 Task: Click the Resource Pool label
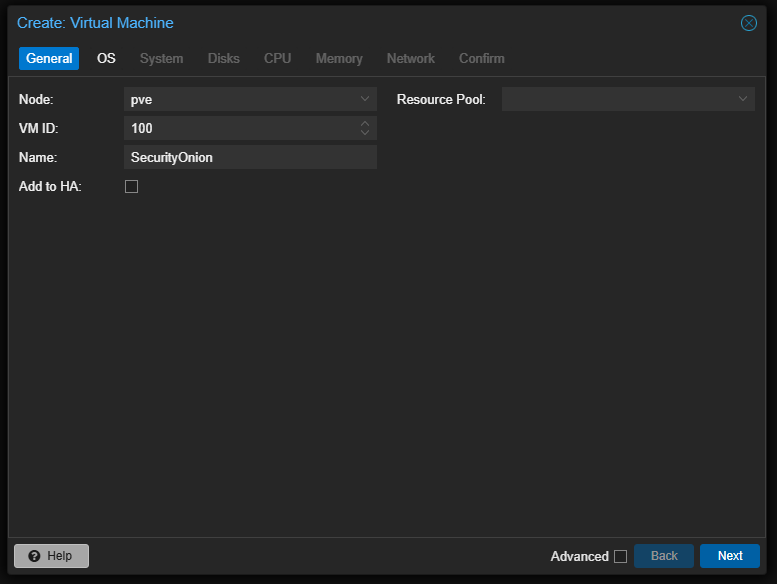click(441, 99)
